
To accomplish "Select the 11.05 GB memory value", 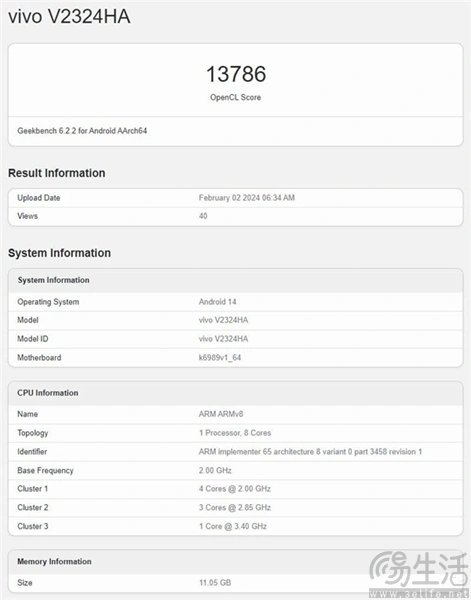I will click(215, 583).
